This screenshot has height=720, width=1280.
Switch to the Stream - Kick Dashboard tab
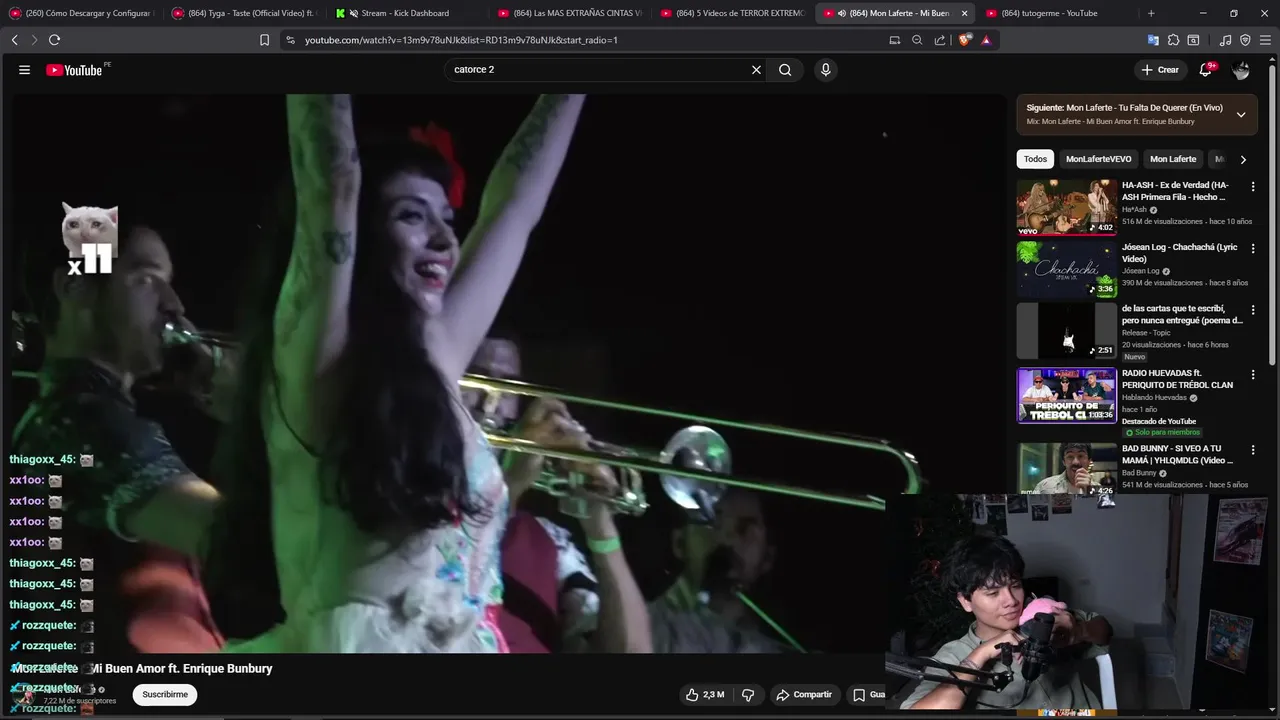pos(405,13)
